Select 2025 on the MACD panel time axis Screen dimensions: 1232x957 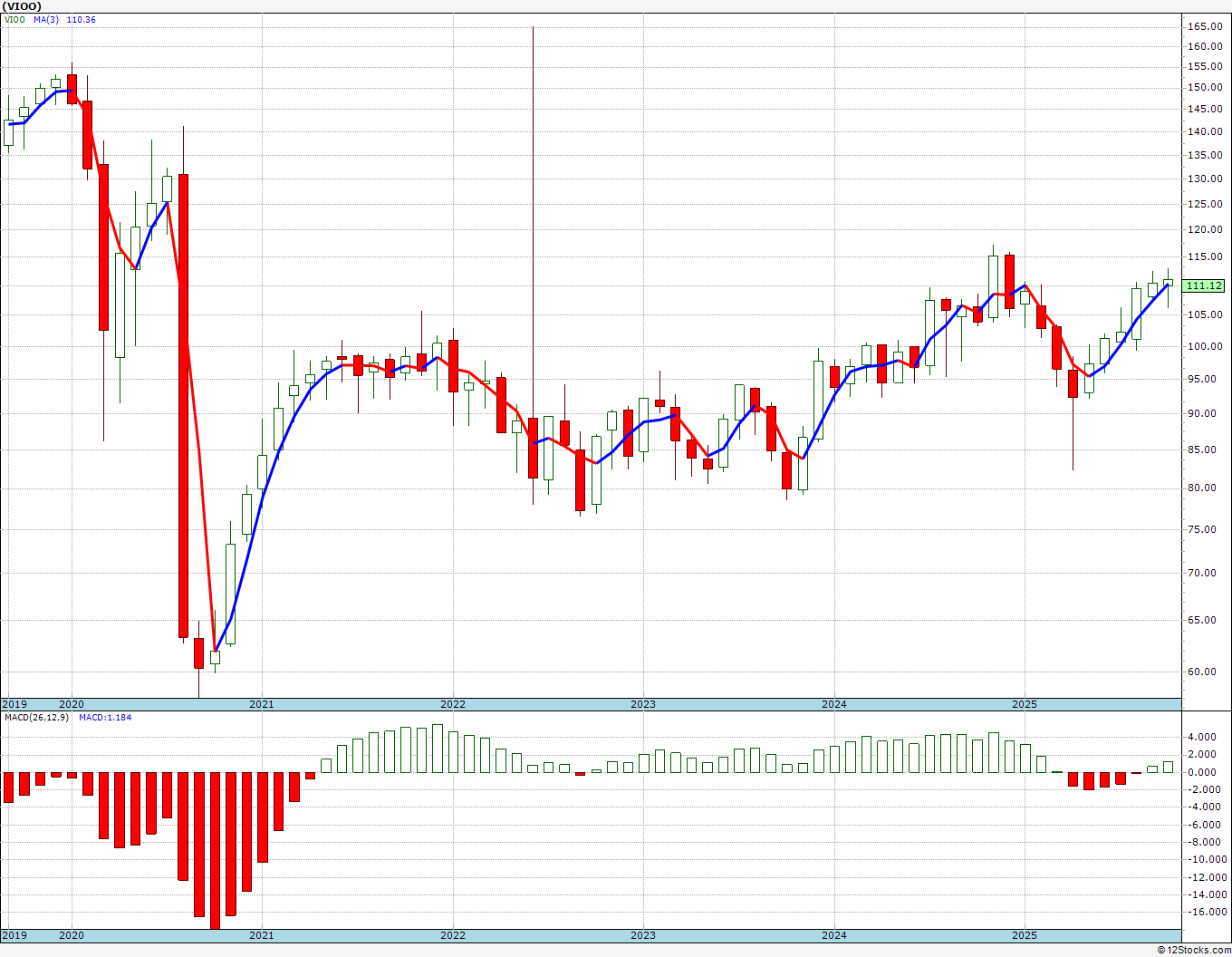click(1025, 935)
